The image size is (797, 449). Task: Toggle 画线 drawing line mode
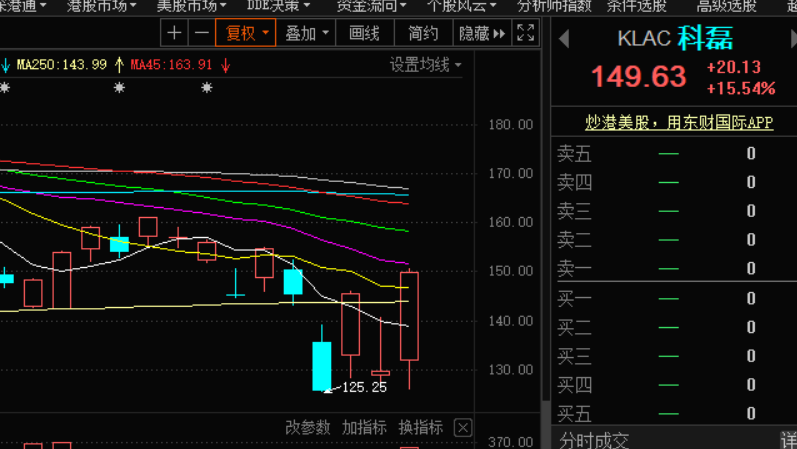[364, 33]
